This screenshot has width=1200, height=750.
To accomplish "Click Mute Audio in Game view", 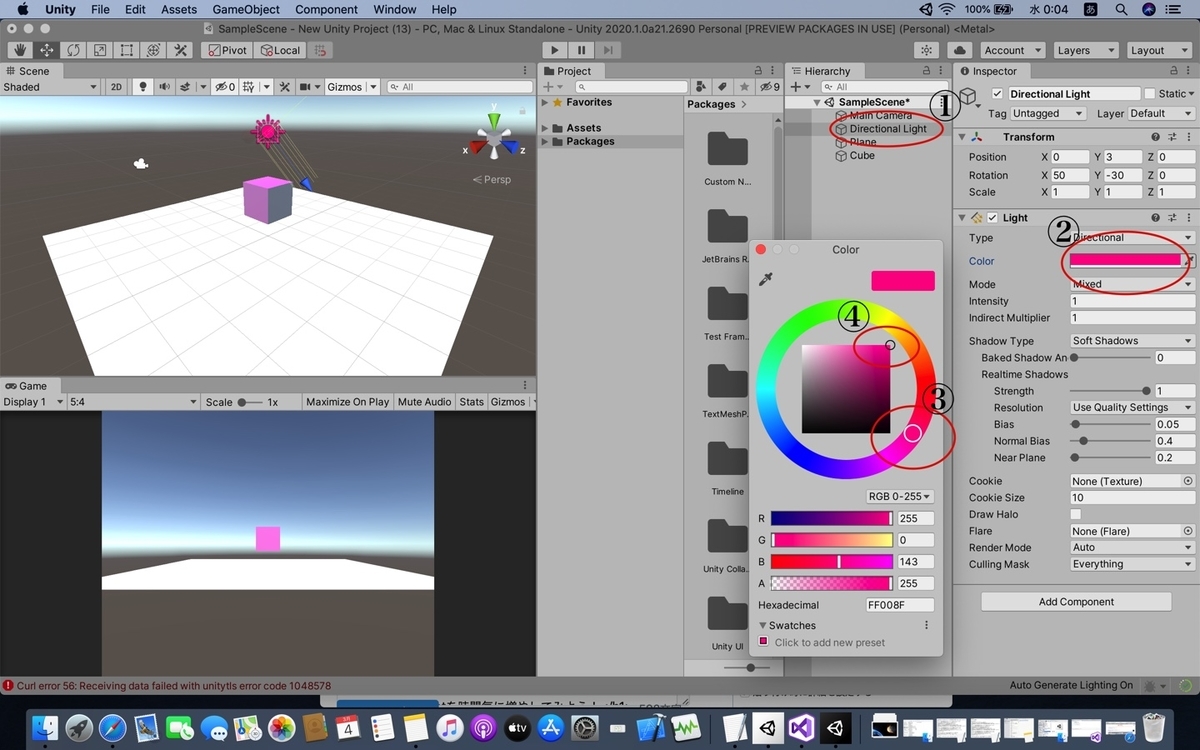I will 424,402.
